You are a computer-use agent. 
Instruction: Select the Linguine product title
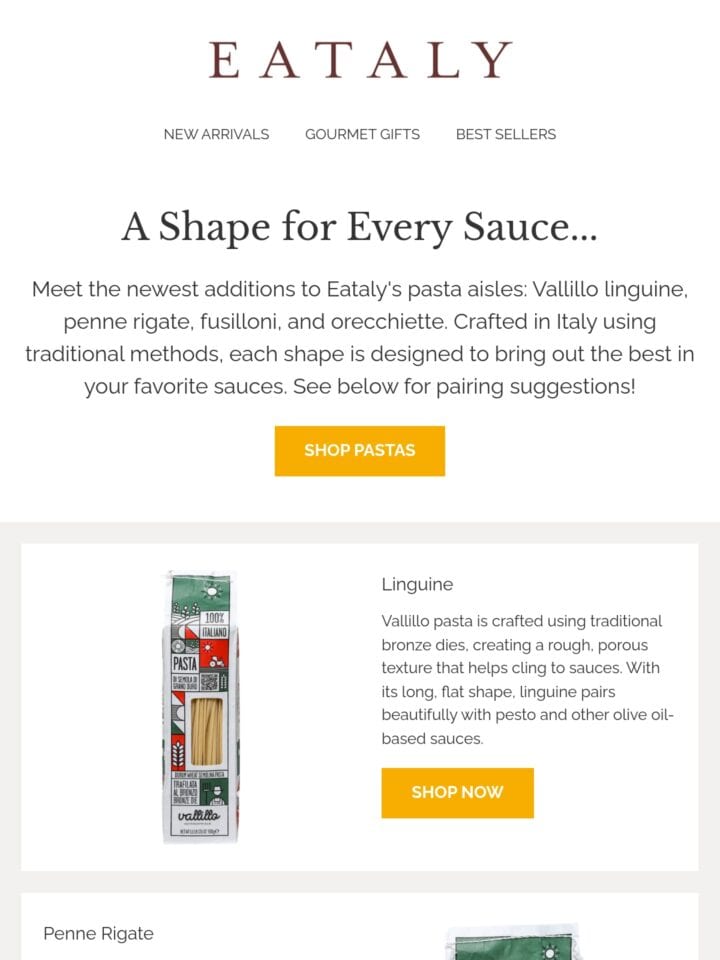[x=417, y=584]
